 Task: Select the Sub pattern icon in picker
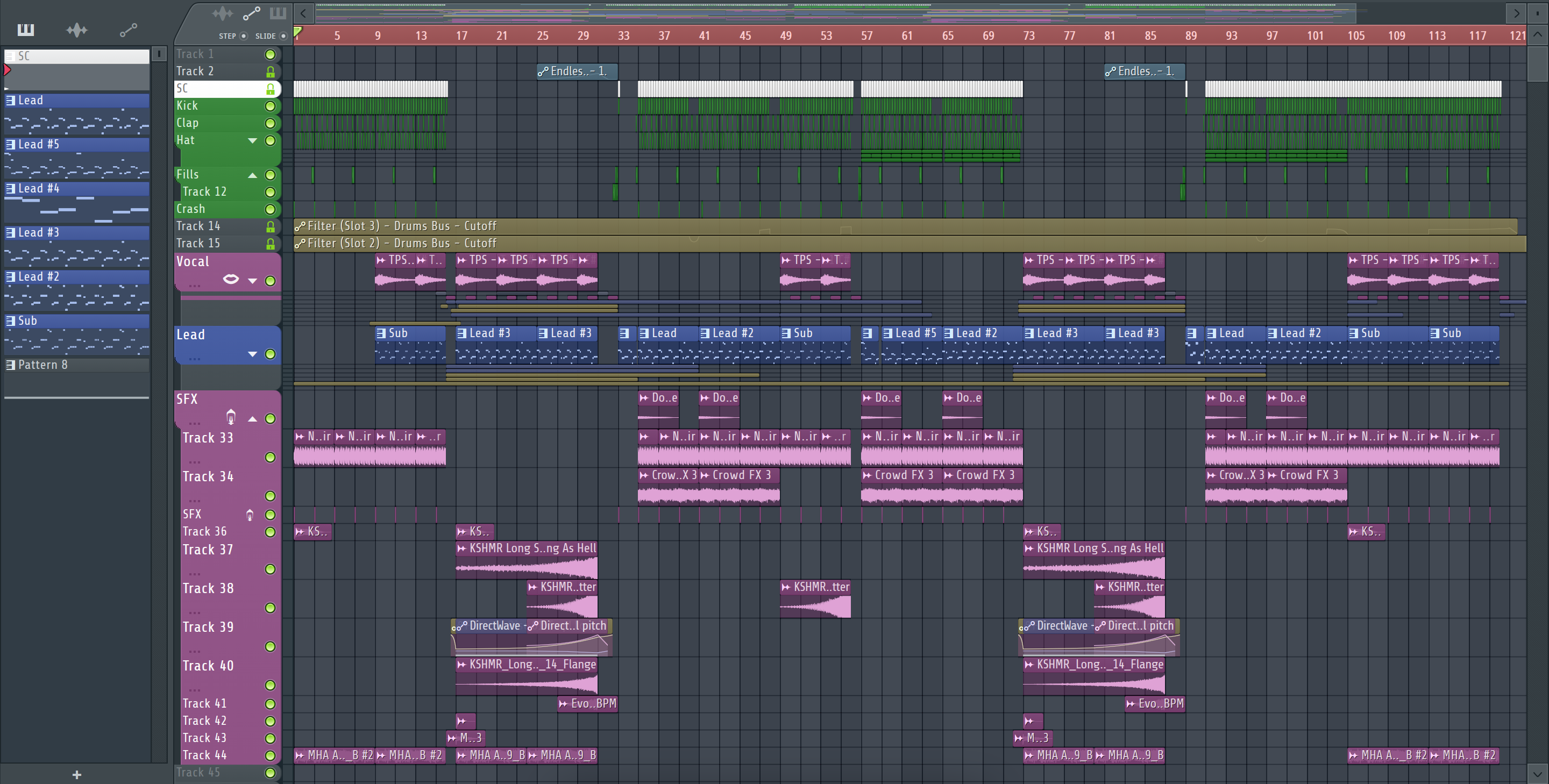click(10, 320)
